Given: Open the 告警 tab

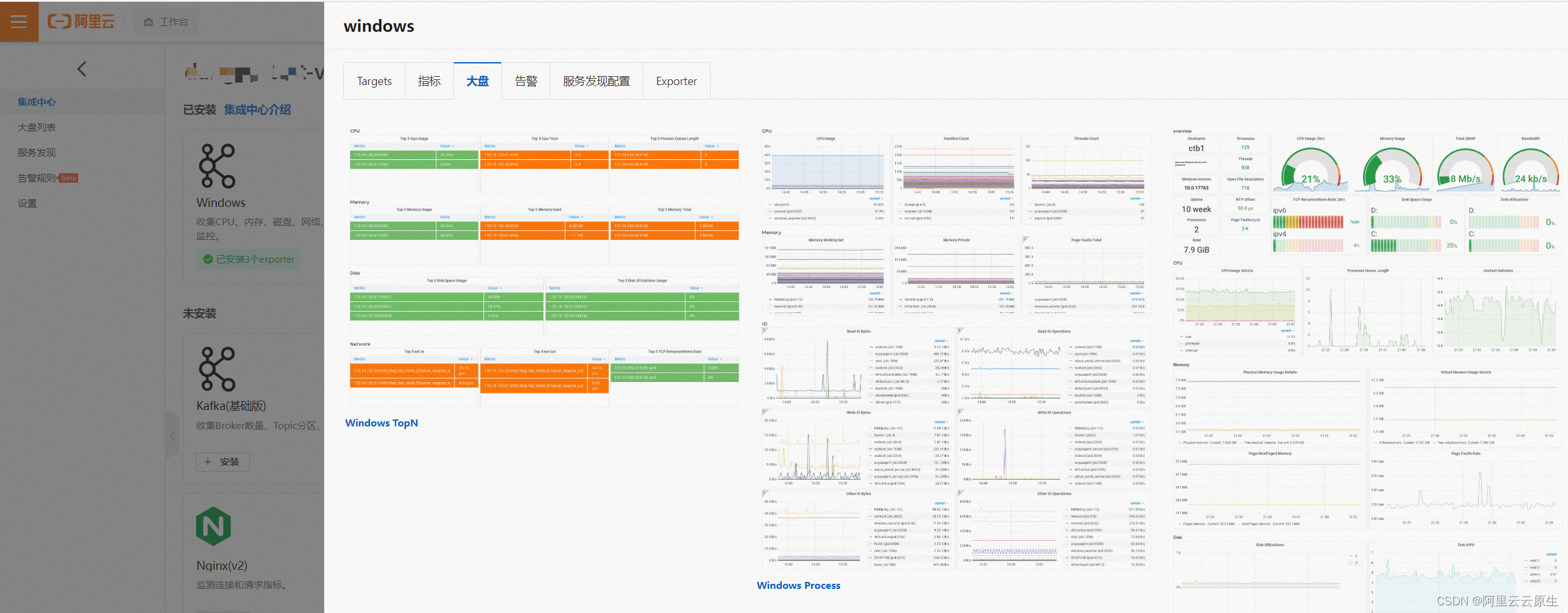Looking at the screenshot, I should 525,81.
